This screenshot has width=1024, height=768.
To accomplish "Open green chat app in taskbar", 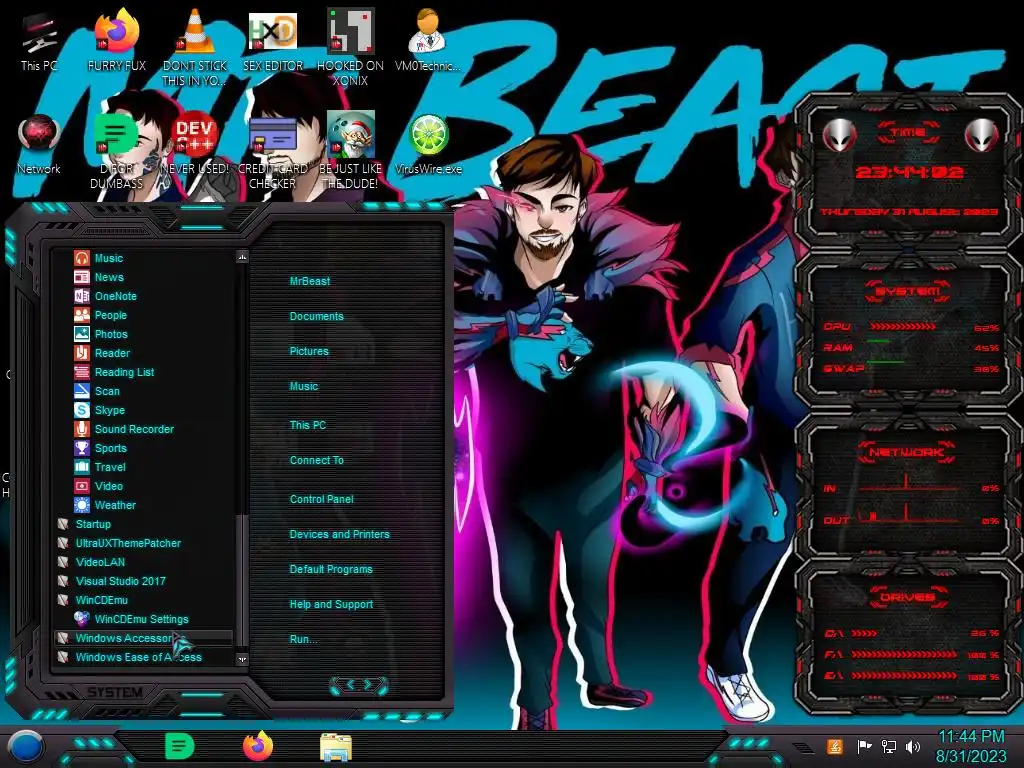I will (180, 746).
